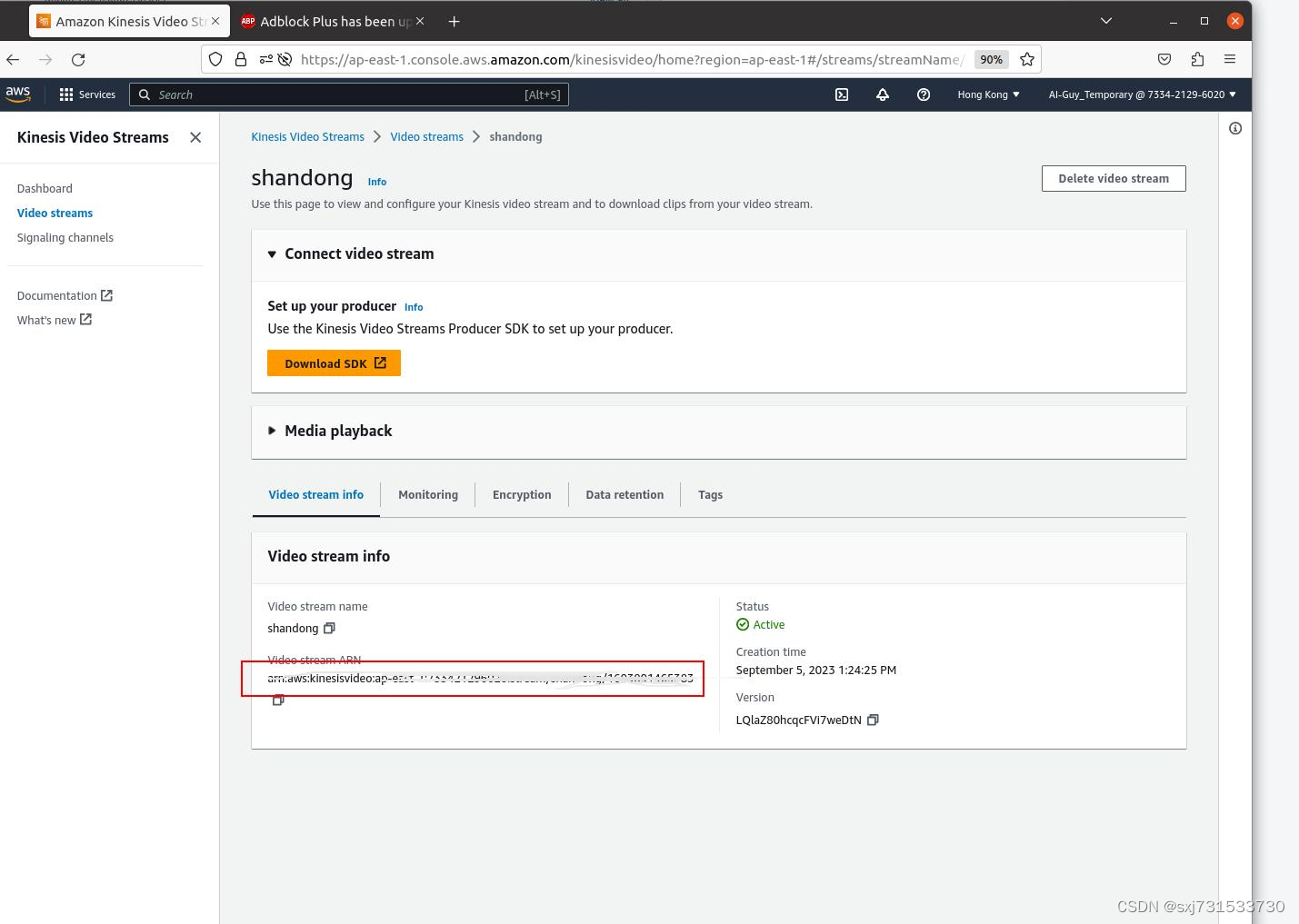The height and width of the screenshot is (924, 1299).
Task: Open the list all tabs dropdown arrow
Action: [1106, 21]
